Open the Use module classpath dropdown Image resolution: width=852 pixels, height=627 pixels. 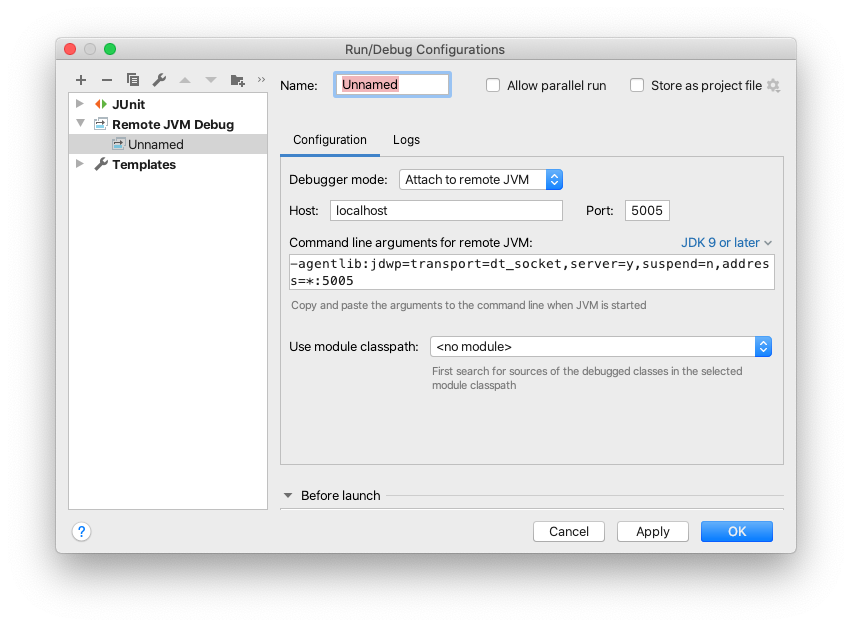(764, 346)
